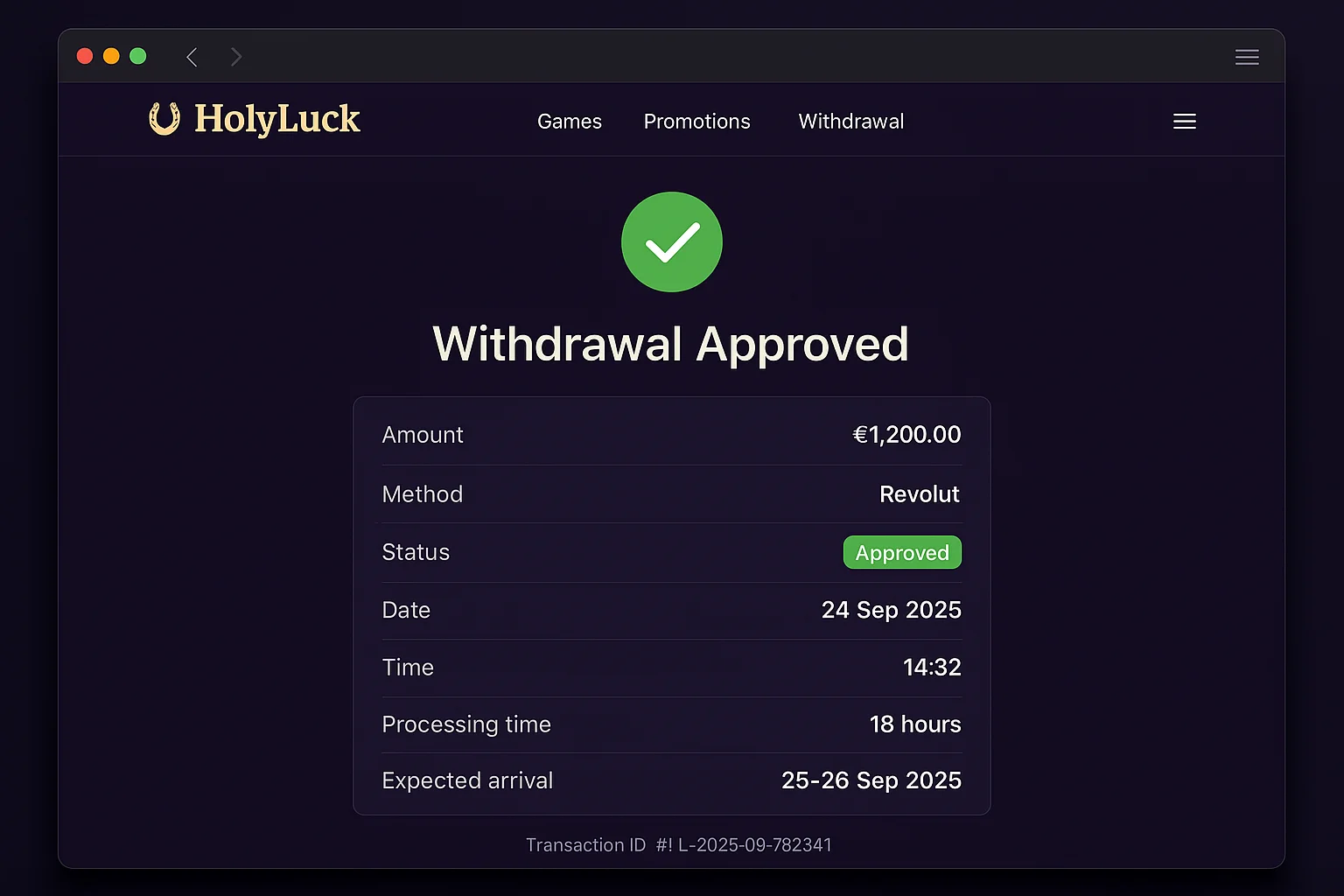
Task: Click the HolyLuck horseshoe logo icon
Action: tap(164, 119)
